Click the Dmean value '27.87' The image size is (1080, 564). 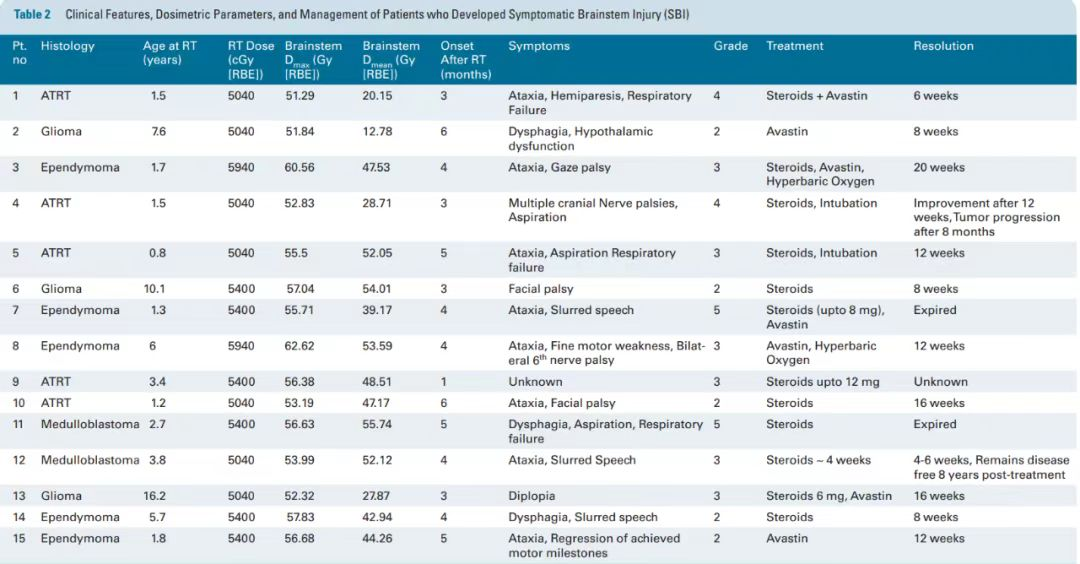376,496
